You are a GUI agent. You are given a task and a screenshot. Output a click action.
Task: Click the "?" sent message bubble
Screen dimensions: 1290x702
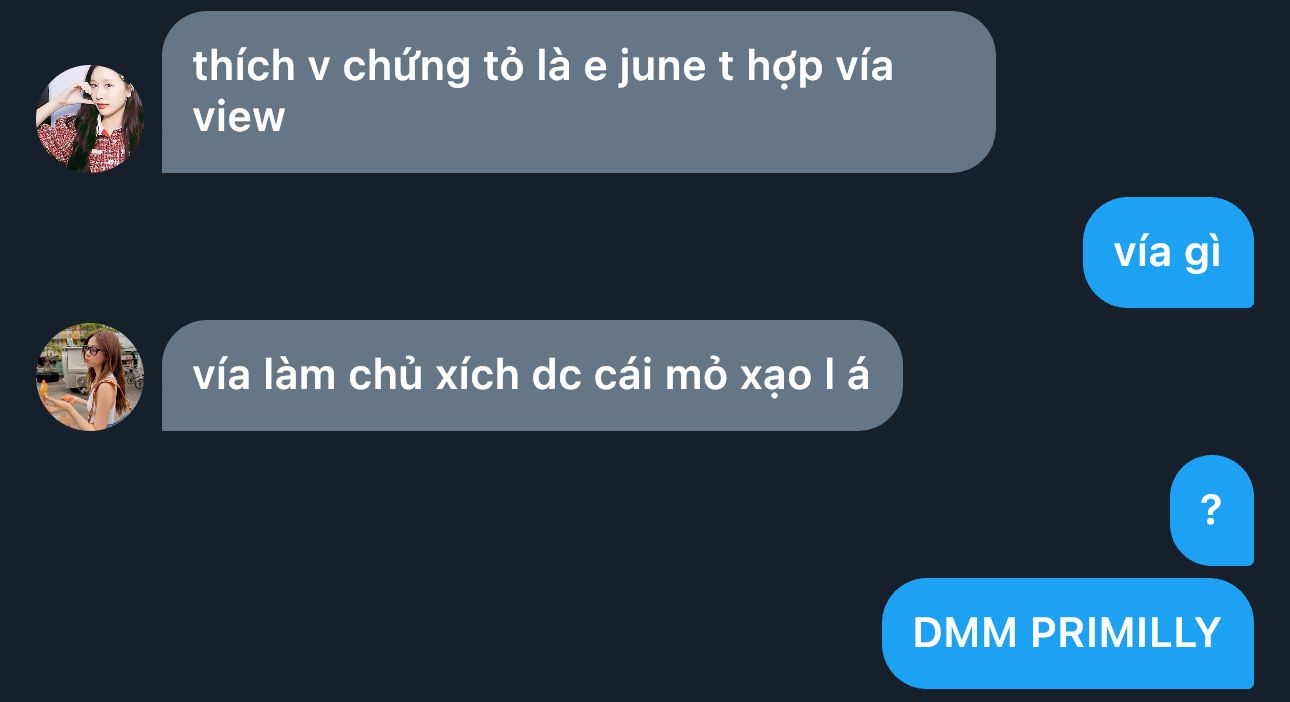[1211, 510]
